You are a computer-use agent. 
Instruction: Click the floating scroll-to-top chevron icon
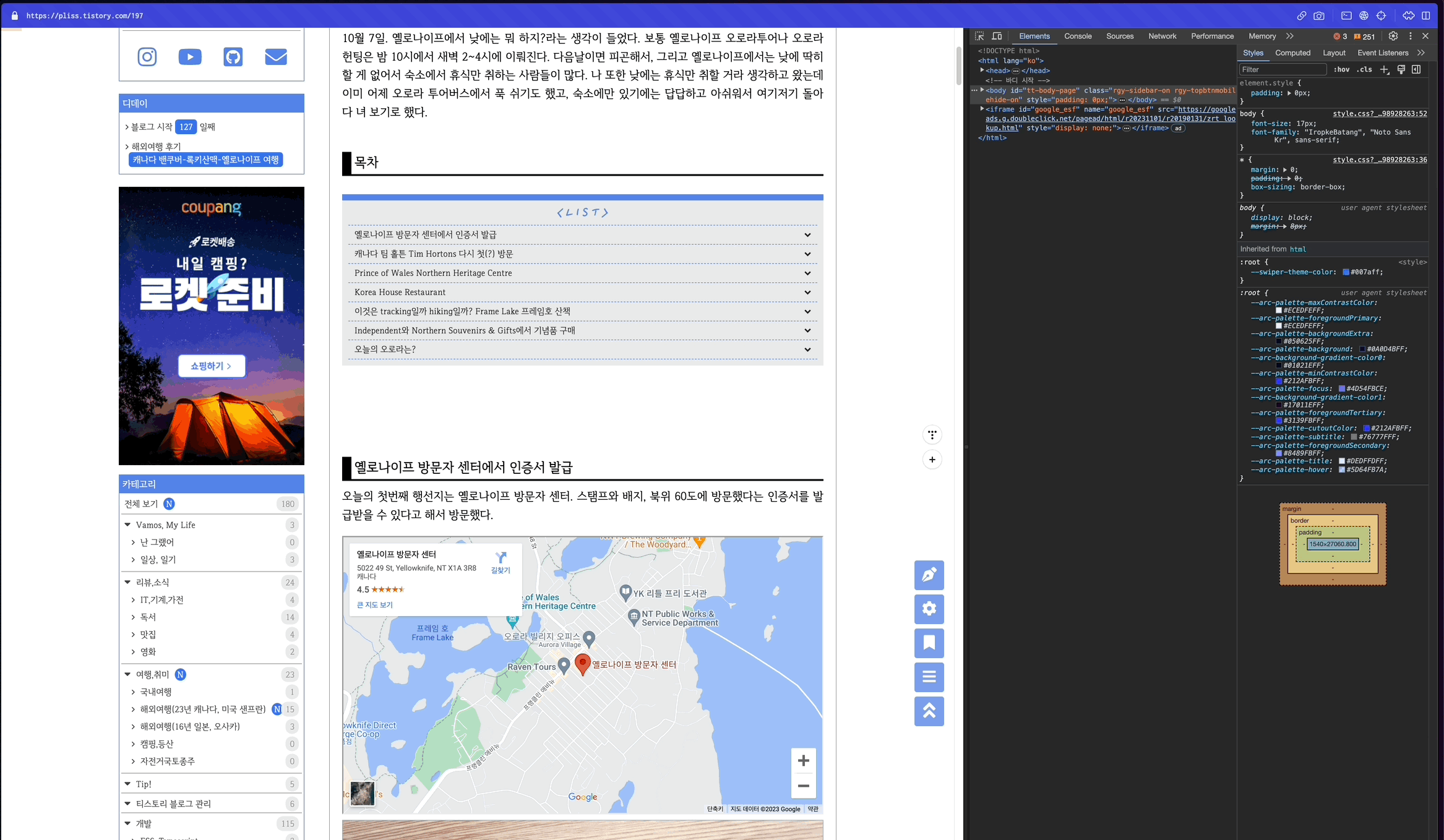point(929,711)
